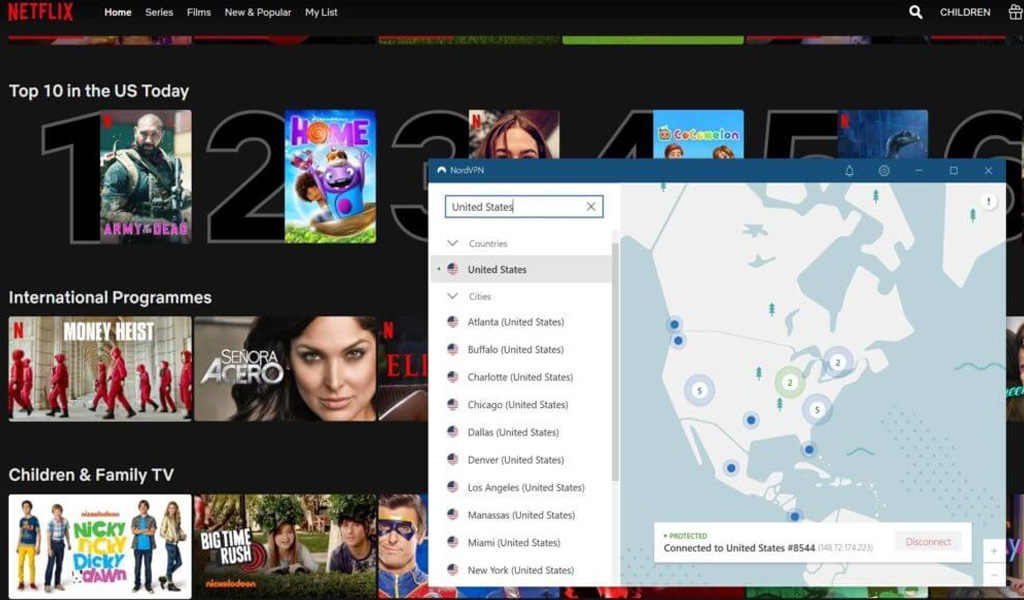Select the green cluster marker labeled 2
Screen dimensions: 1024x600
[790, 383]
